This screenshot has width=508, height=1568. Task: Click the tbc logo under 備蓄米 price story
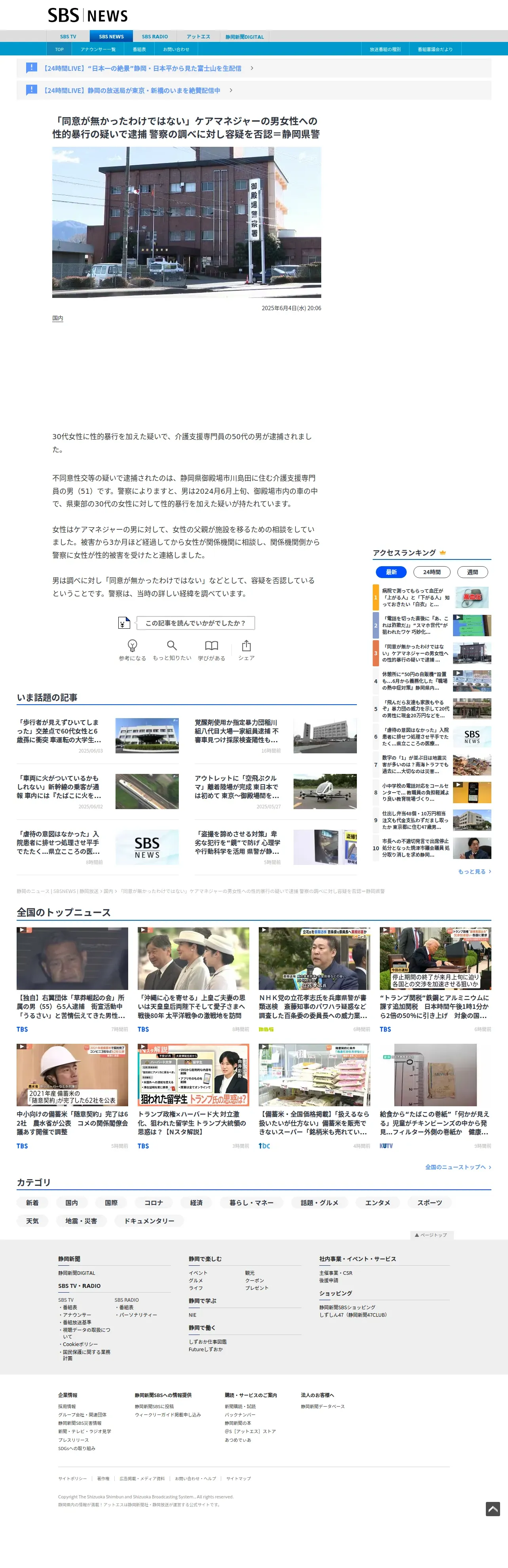click(x=264, y=1145)
